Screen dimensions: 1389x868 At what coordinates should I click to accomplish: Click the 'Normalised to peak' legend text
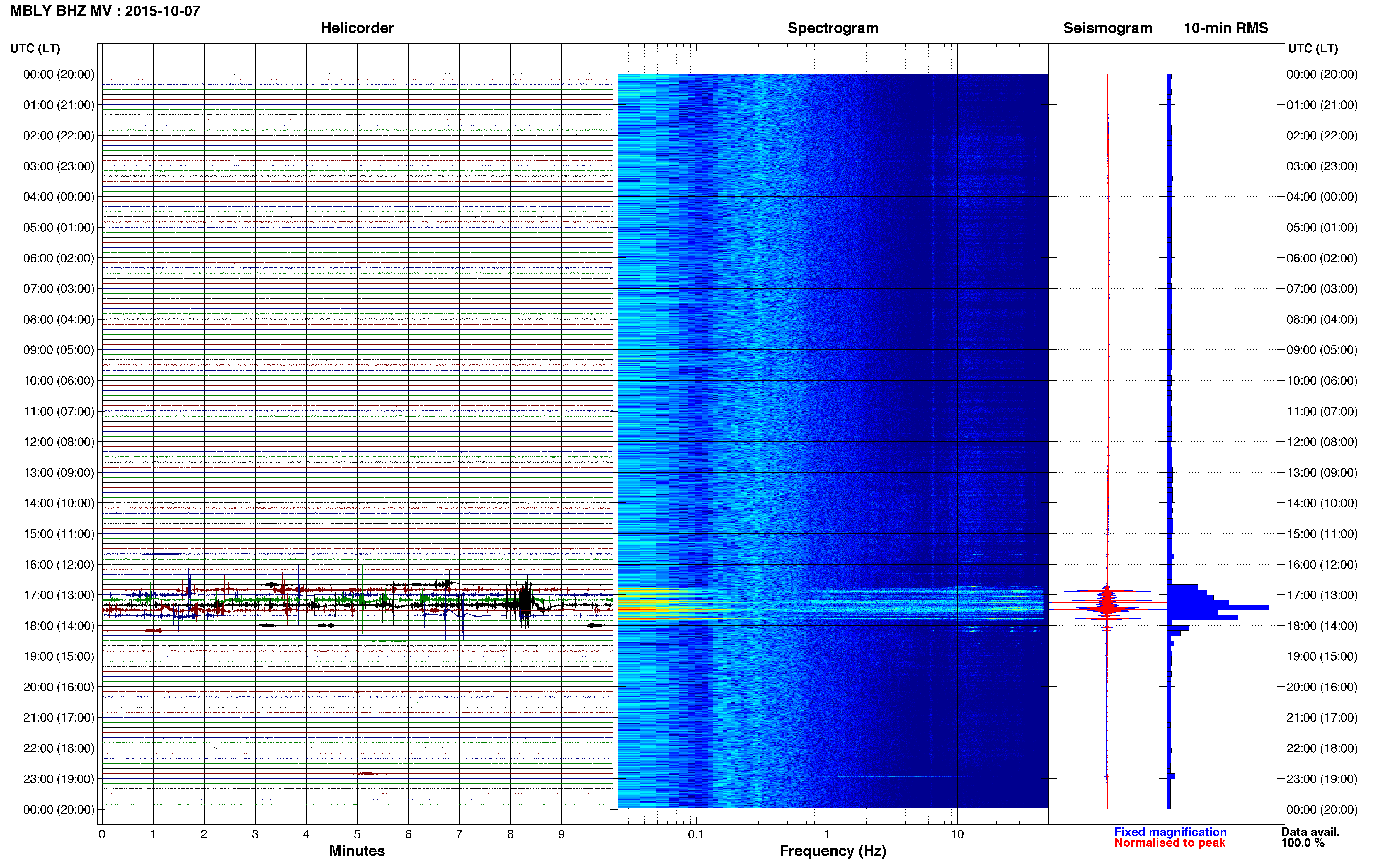[1169, 843]
